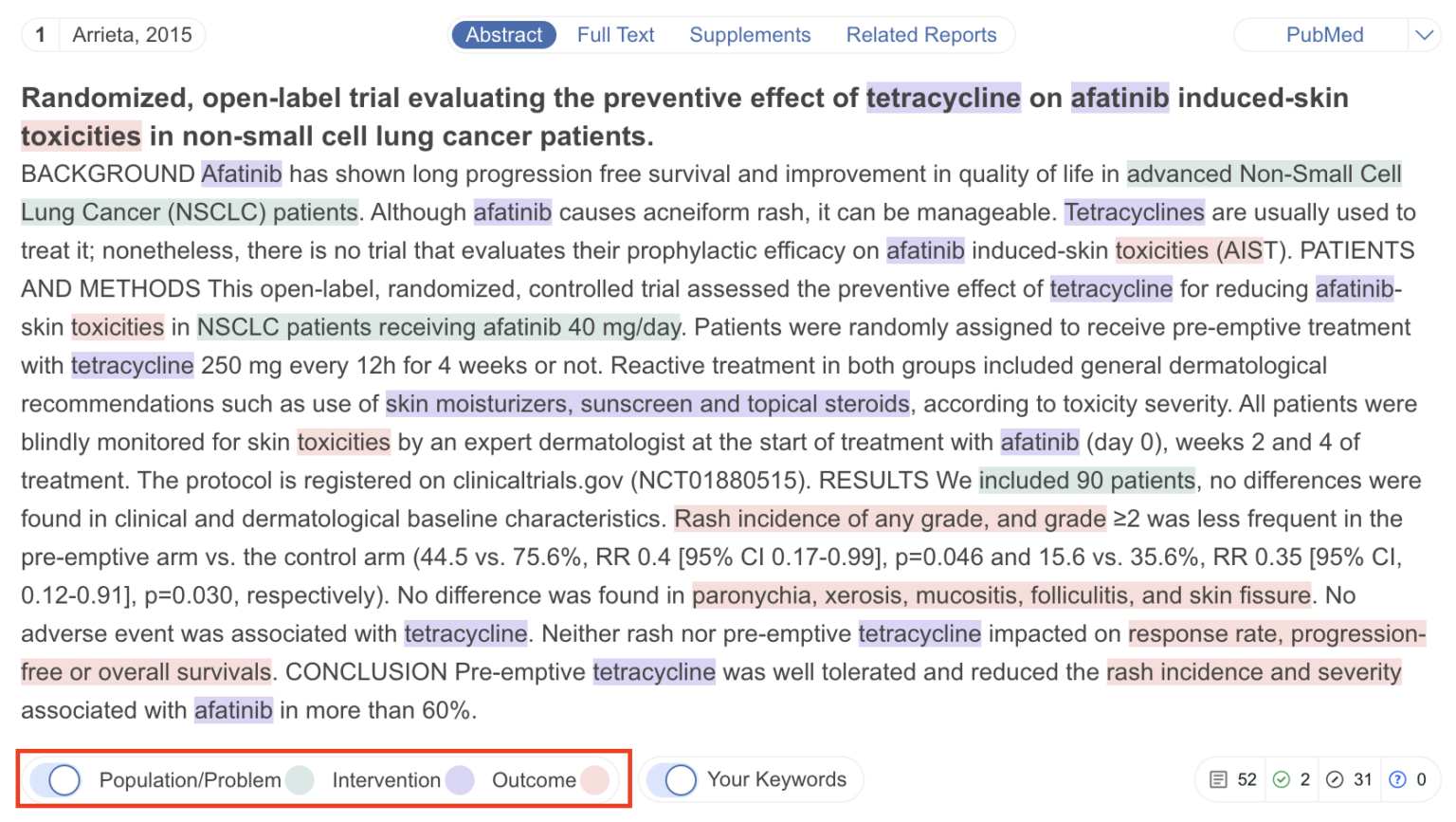
Task: Click the green Population/Problem color swatch
Action: (x=300, y=780)
